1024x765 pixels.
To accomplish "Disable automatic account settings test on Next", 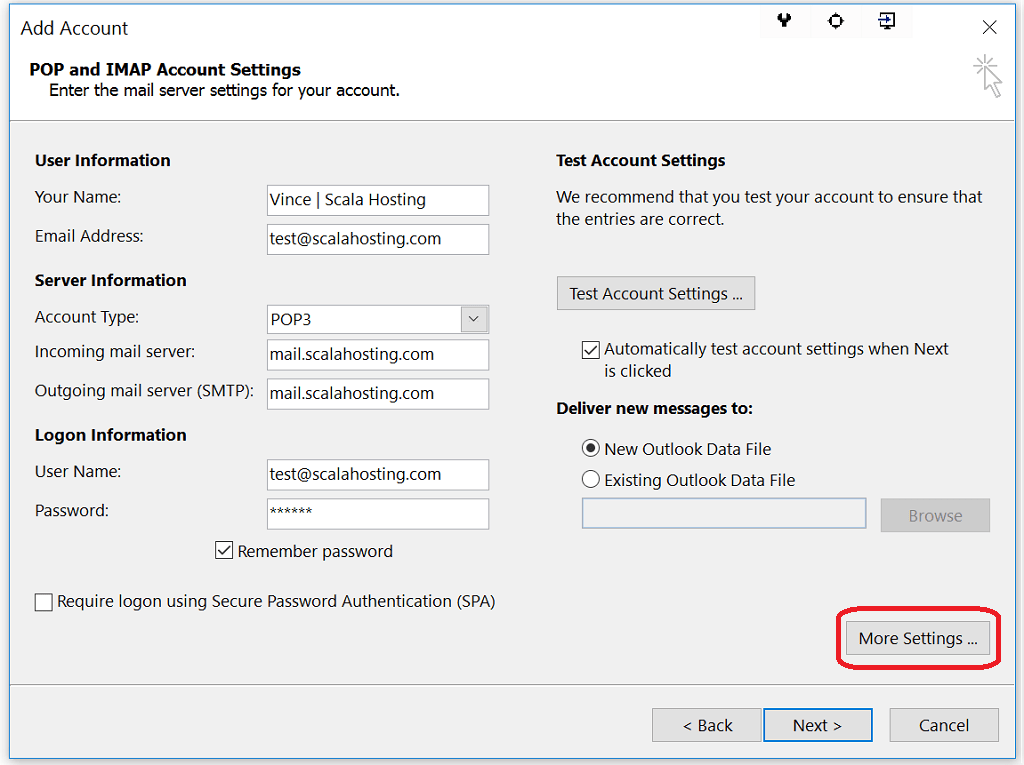I will click(x=590, y=349).
